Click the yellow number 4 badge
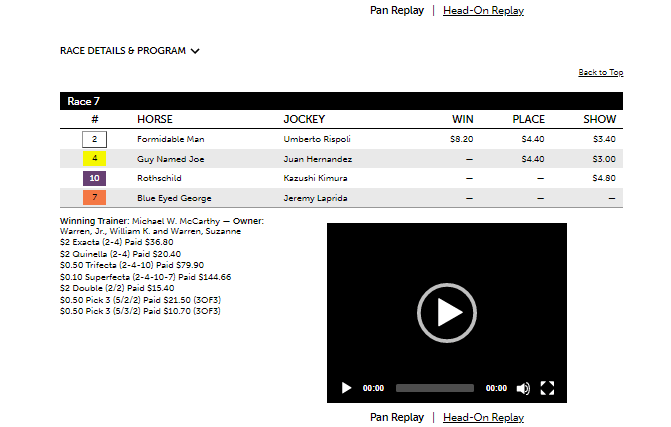Screen dimensions: 671x427 (94, 159)
